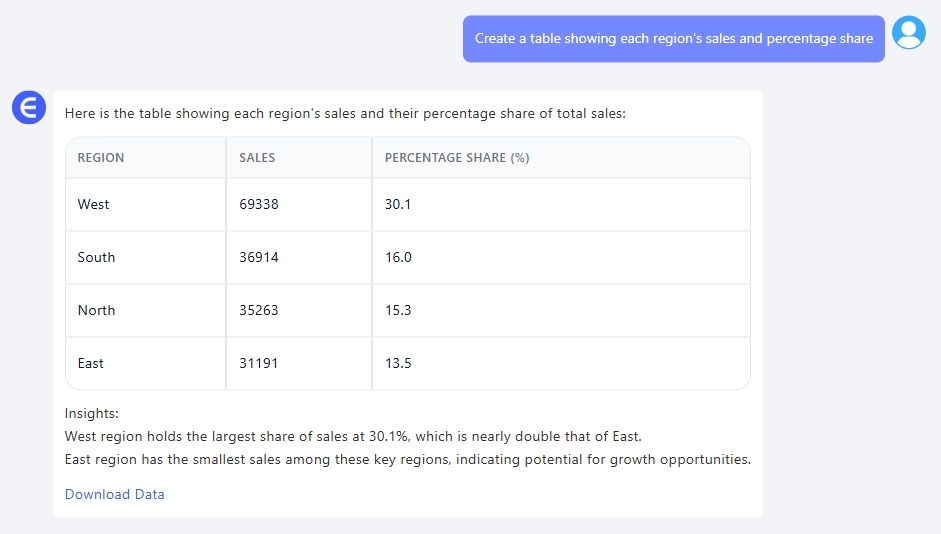Viewport: 941px width, 534px height.
Task: Click the user's 'Create a table' message bubble
Action: [673, 39]
